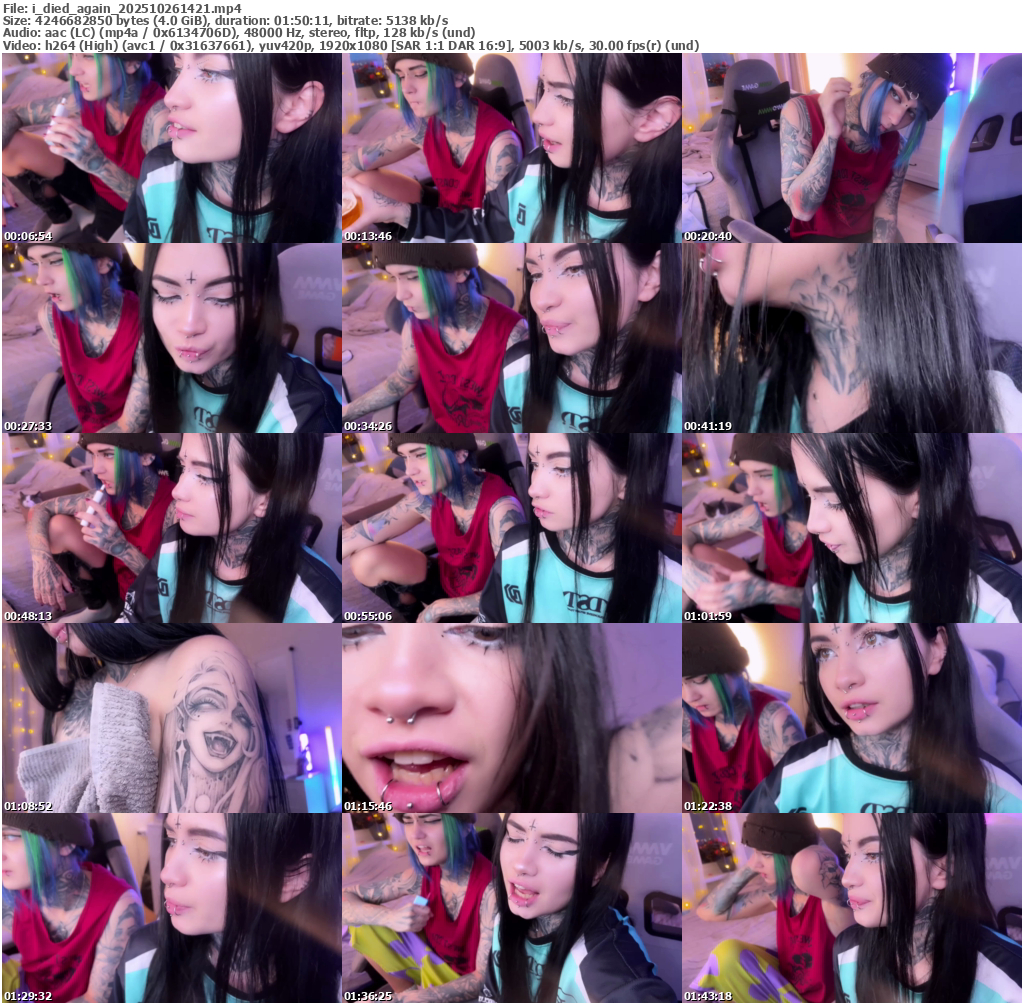The height and width of the screenshot is (1003, 1024).
Task: Click the Audio line with aac (LC)
Action: 238,33
